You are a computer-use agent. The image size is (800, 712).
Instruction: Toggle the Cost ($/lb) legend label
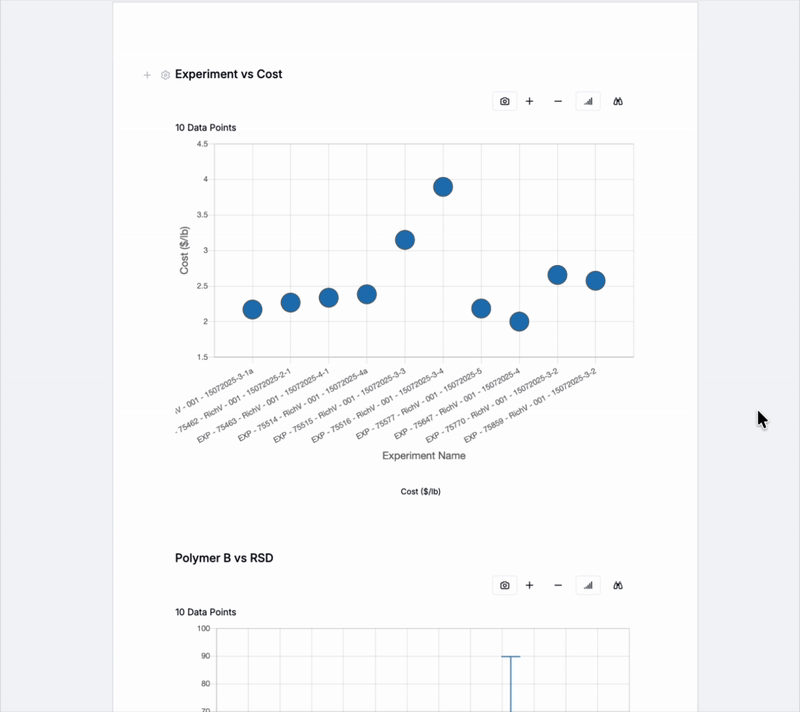pos(420,491)
